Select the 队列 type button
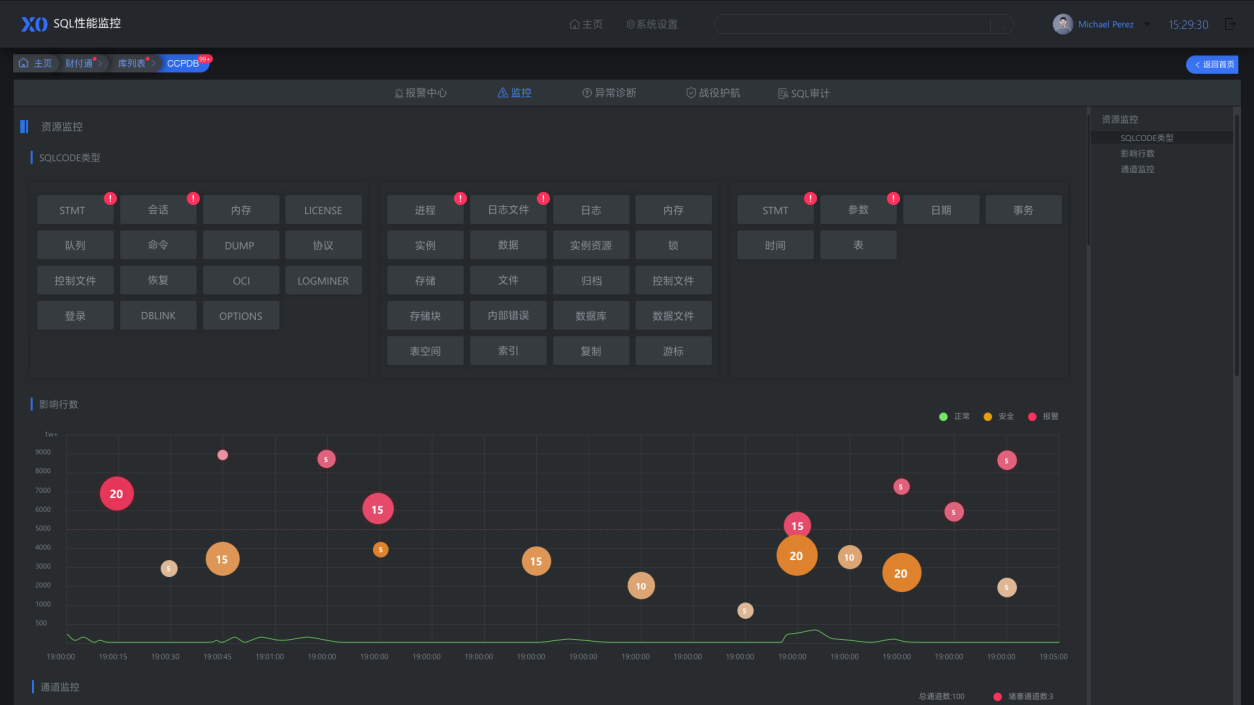The width and height of the screenshot is (1254, 705). pos(75,245)
